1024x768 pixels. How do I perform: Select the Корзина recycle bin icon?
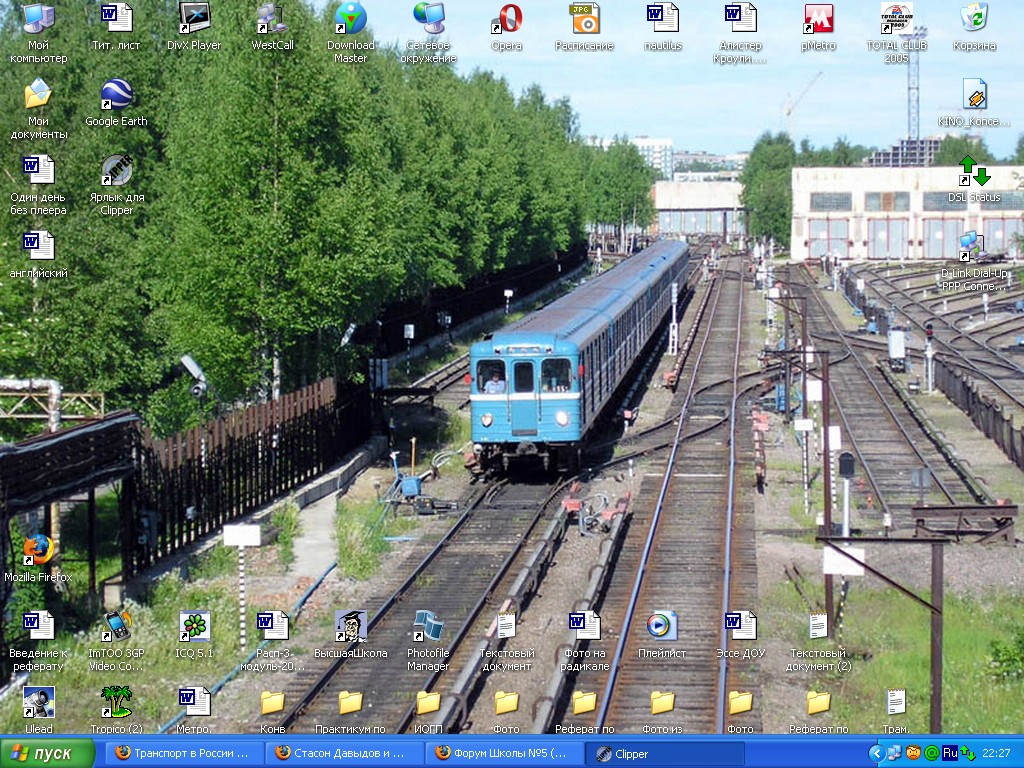point(974,19)
